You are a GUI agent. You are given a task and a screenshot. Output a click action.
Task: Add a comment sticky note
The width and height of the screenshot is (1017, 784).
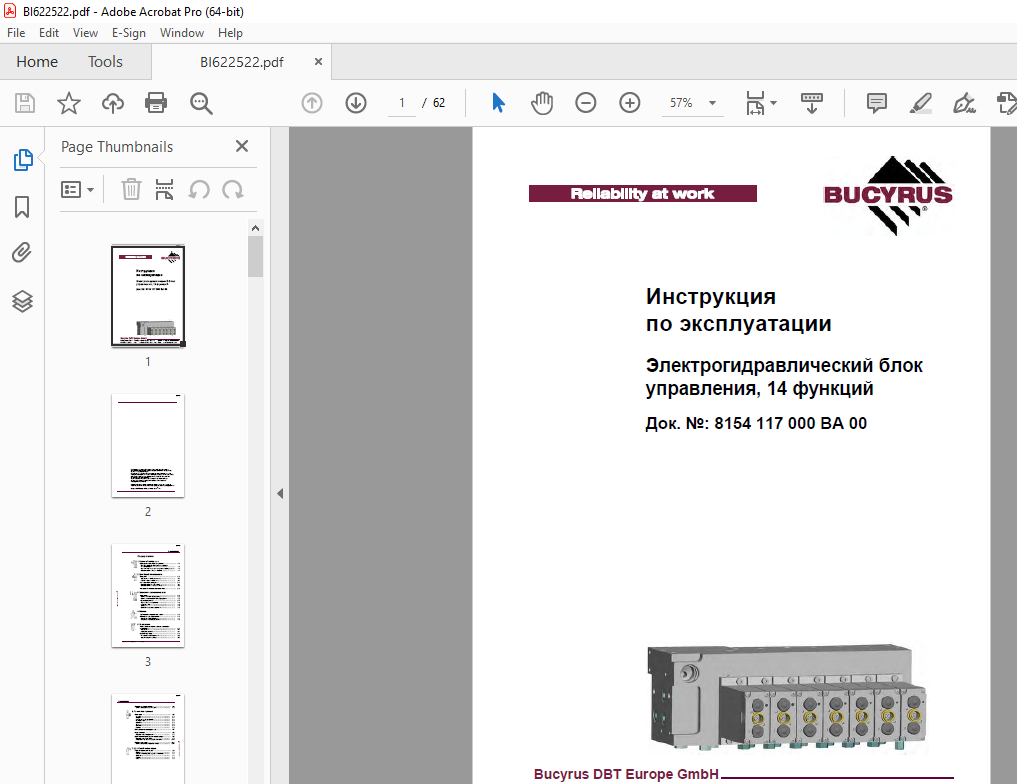pyautogui.click(x=877, y=103)
